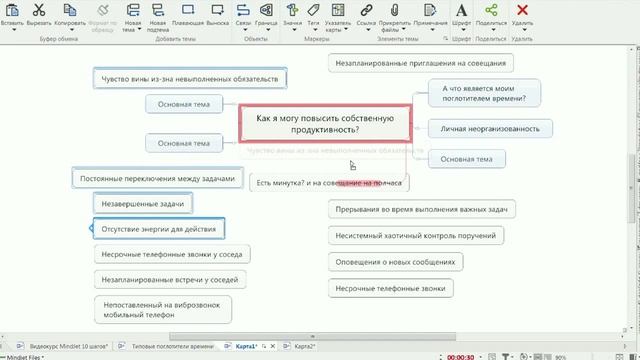The height and width of the screenshot is (360, 640).
Task: Click the Граница (boundary) icon
Action: 266,10
